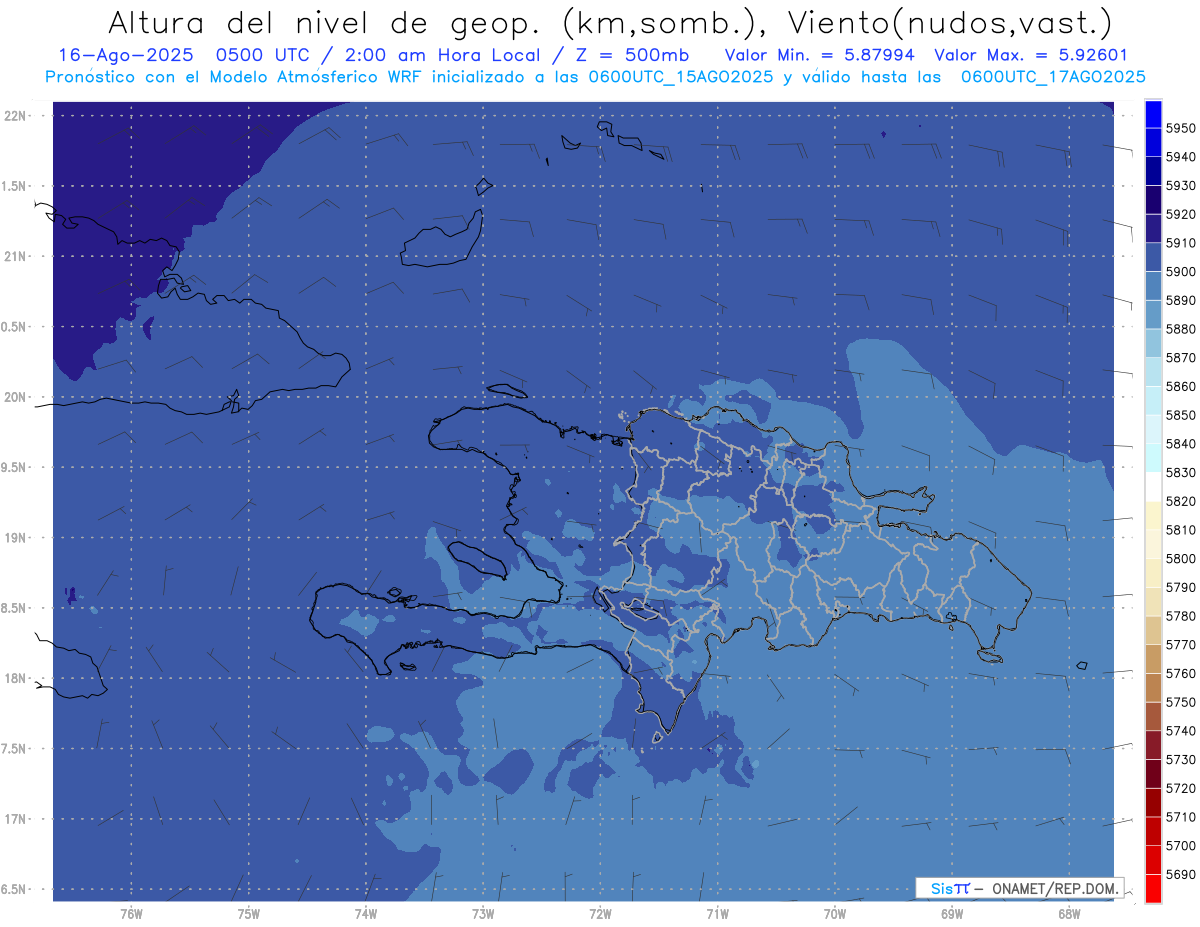The height and width of the screenshot is (927, 1200).
Task: Click the '1.5N' latitude label
Action: [x=14, y=186]
